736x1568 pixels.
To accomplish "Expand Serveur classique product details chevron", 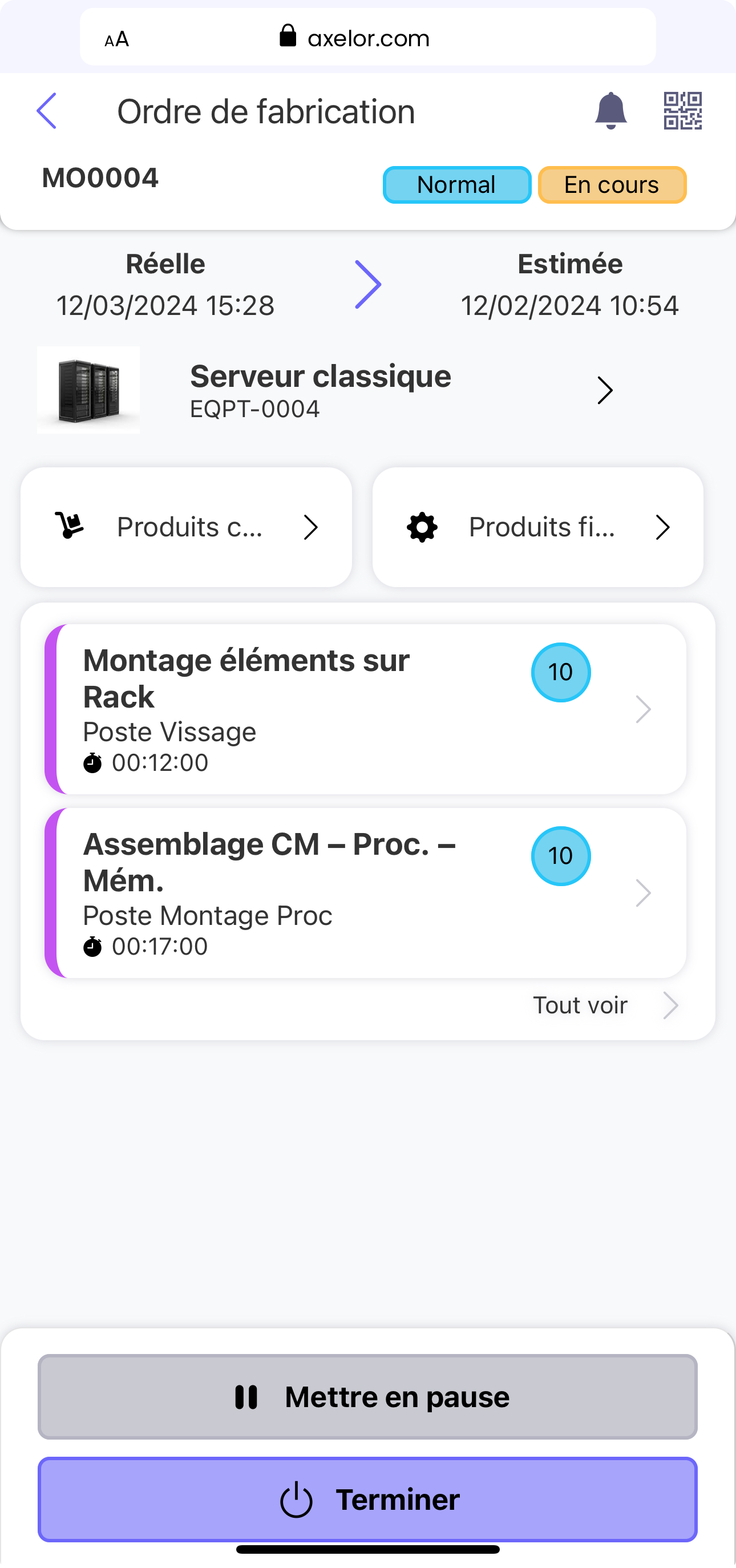I will pyautogui.click(x=605, y=390).
